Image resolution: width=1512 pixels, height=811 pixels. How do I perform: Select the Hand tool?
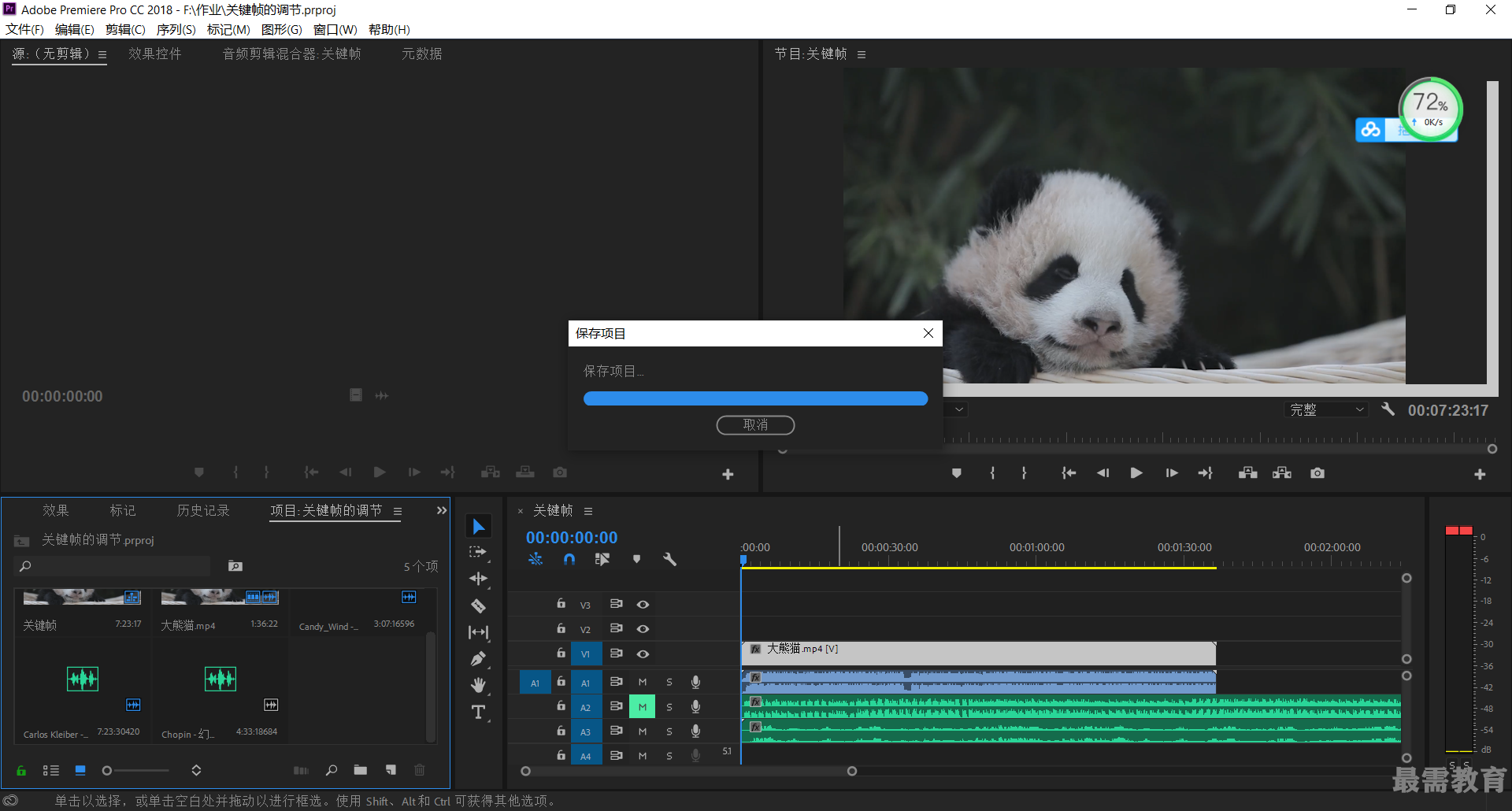tap(478, 685)
